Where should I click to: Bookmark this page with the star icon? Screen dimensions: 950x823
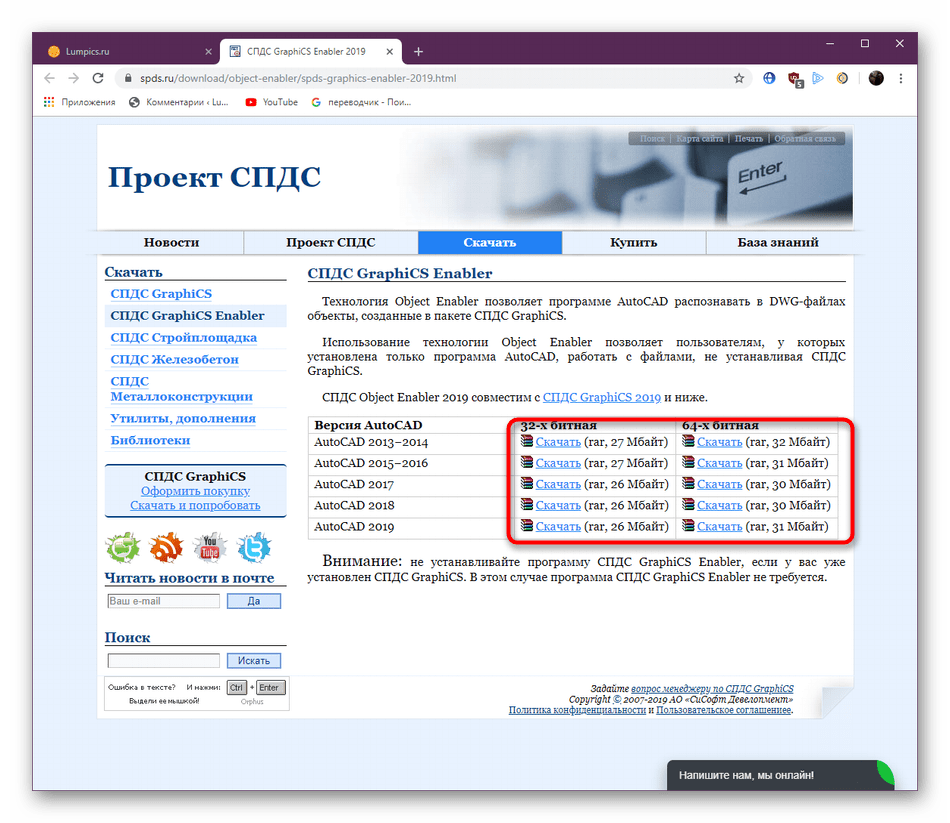point(739,78)
